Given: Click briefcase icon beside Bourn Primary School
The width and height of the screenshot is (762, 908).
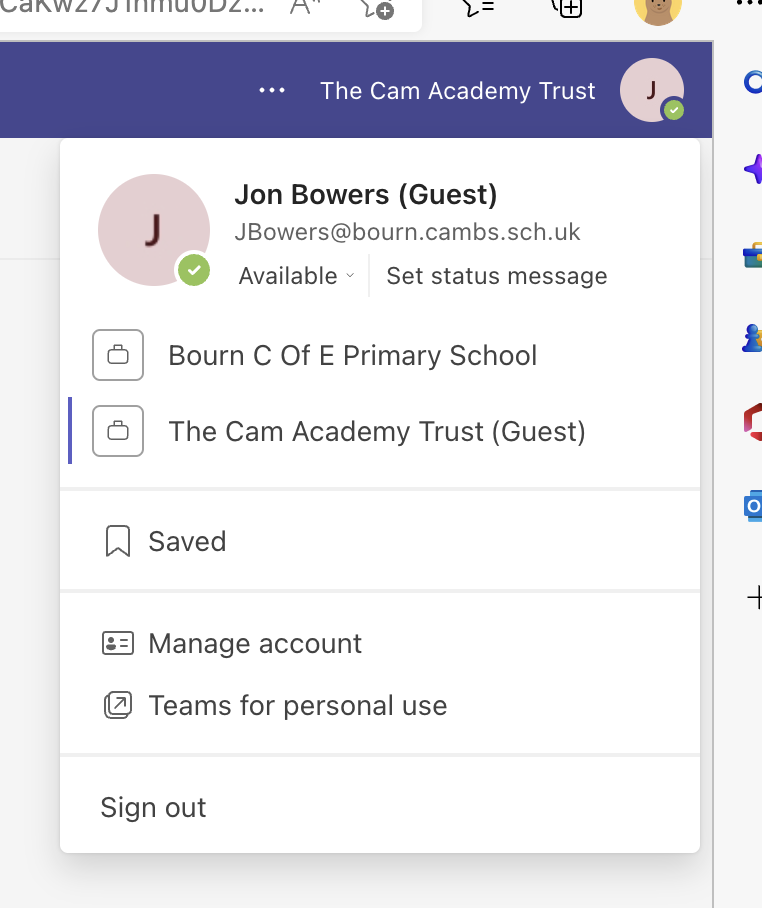Looking at the screenshot, I should point(118,355).
